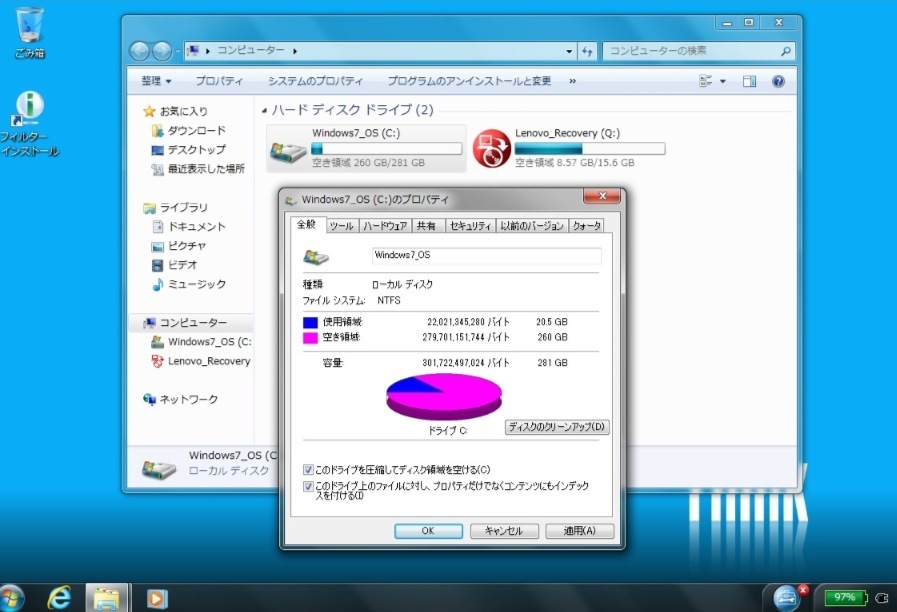This screenshot has height=612, width=897.
Task: Switch to the 共有 tab
Action: pyautogui.click(x=426, y=226)
